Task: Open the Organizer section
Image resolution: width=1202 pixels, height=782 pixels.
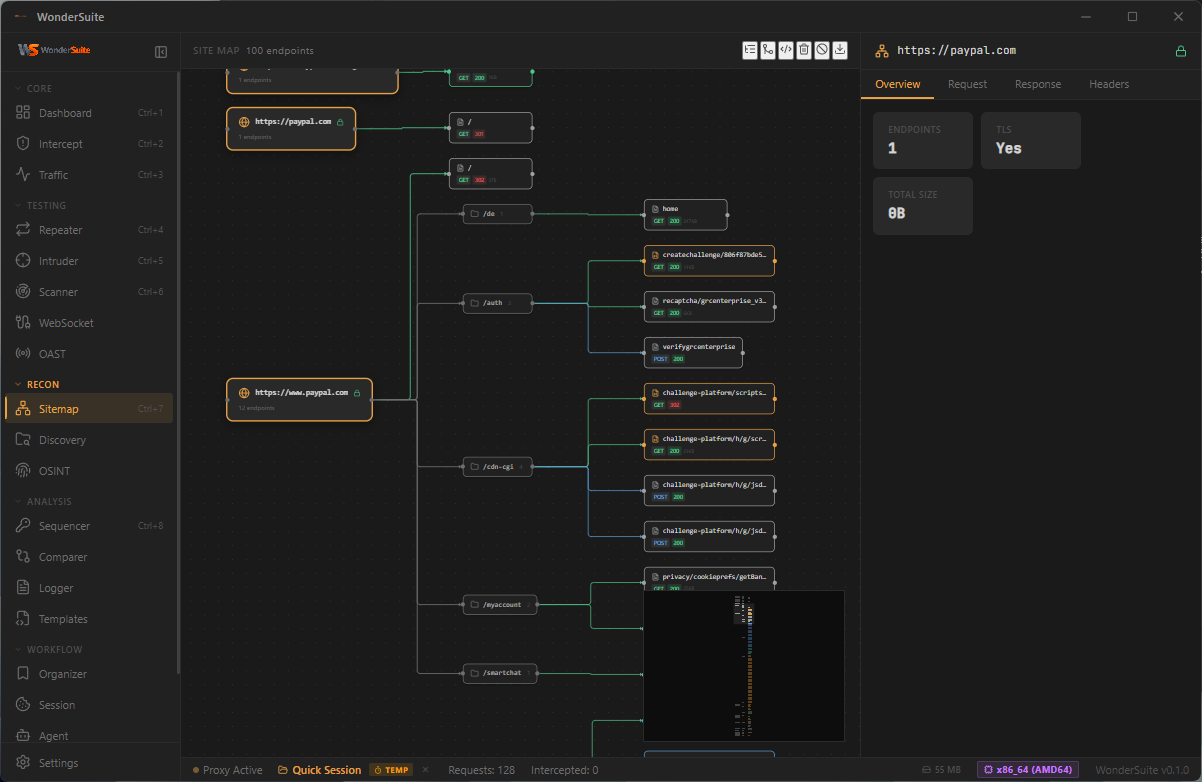Action: [x=89, y=674]
